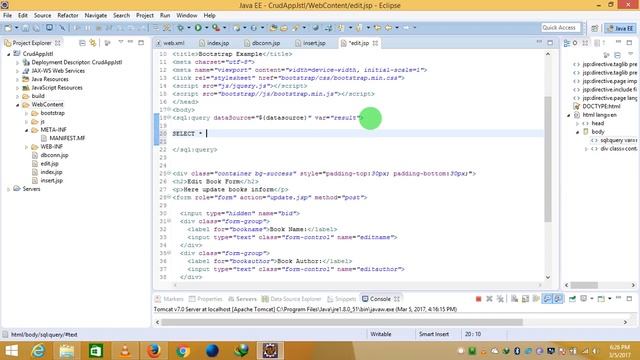Select dbconn.jsp in Project Explorer
Screen dimensions: 640x360
click(x=54, y=155)
